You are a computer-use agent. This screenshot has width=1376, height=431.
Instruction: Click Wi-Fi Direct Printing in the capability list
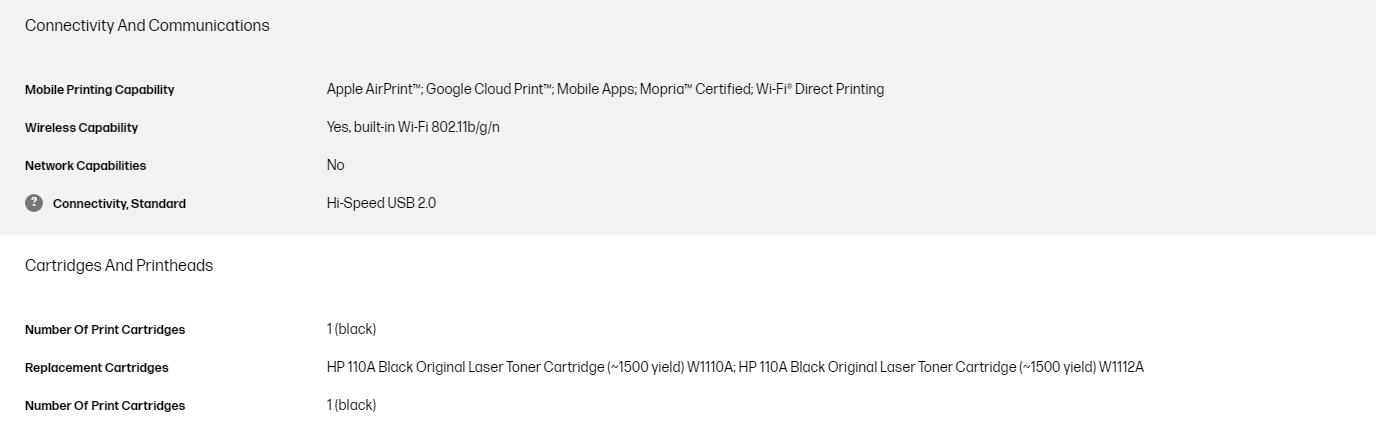pos(820,89)
